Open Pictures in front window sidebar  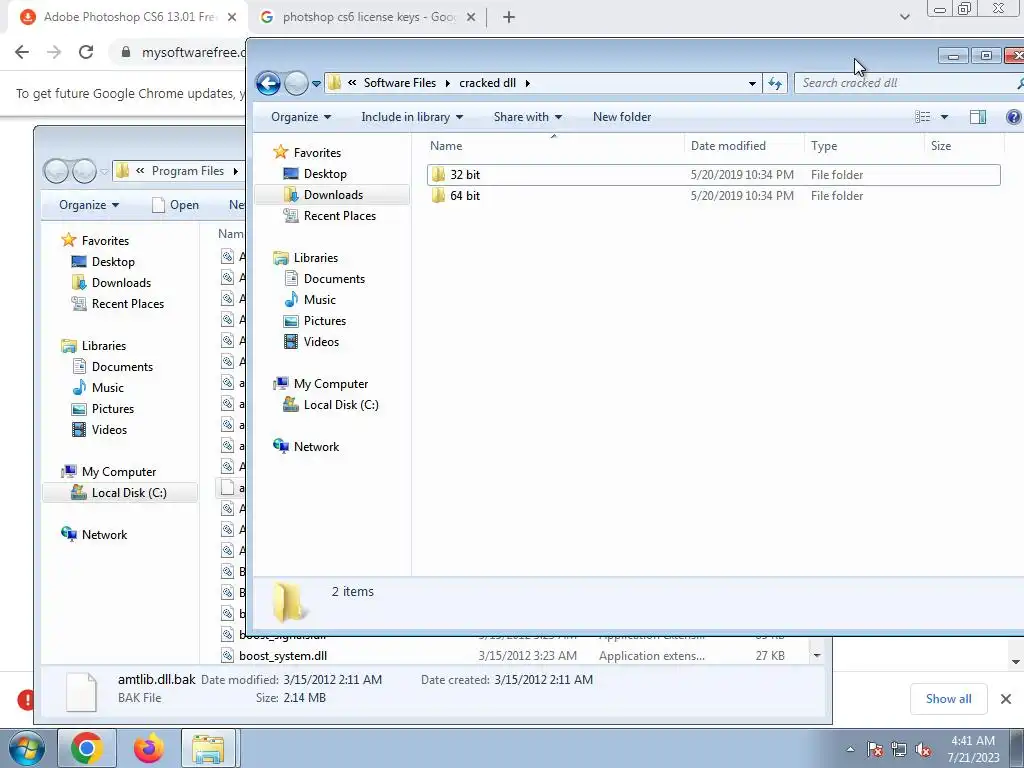click(325, 321)
